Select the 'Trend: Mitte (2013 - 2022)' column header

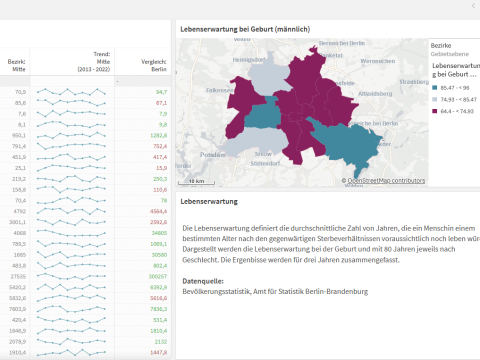94,62
